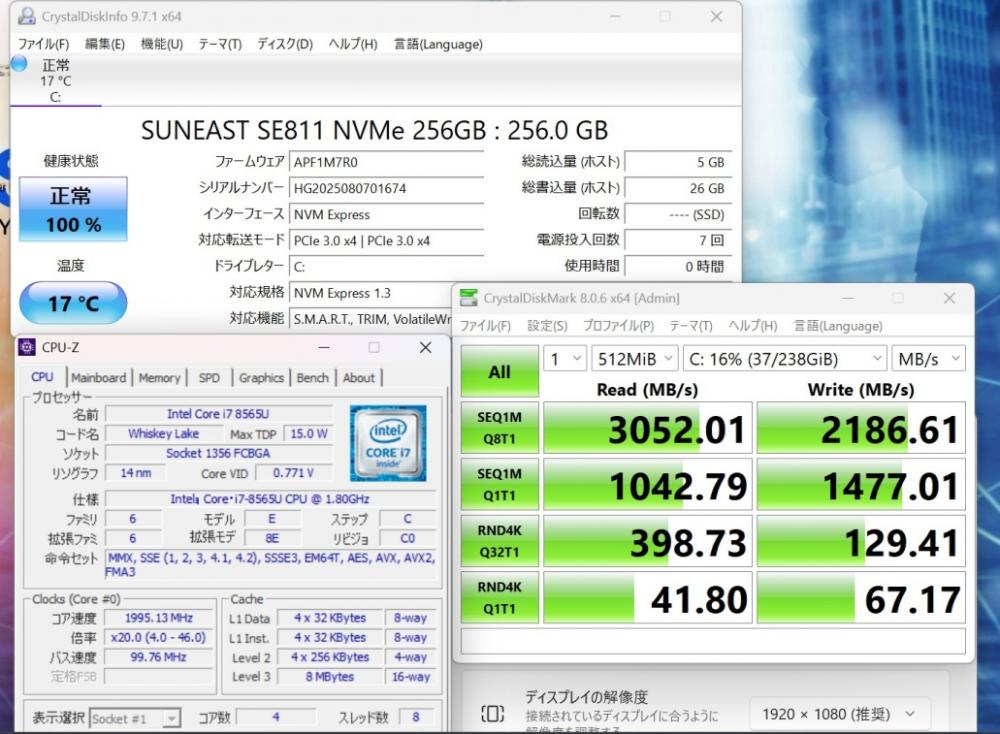Screen dimensions: 1000x734
Task: Open プロファイル(P) menu in CrystalDiskMark
Action: click(x=619, y=326)
